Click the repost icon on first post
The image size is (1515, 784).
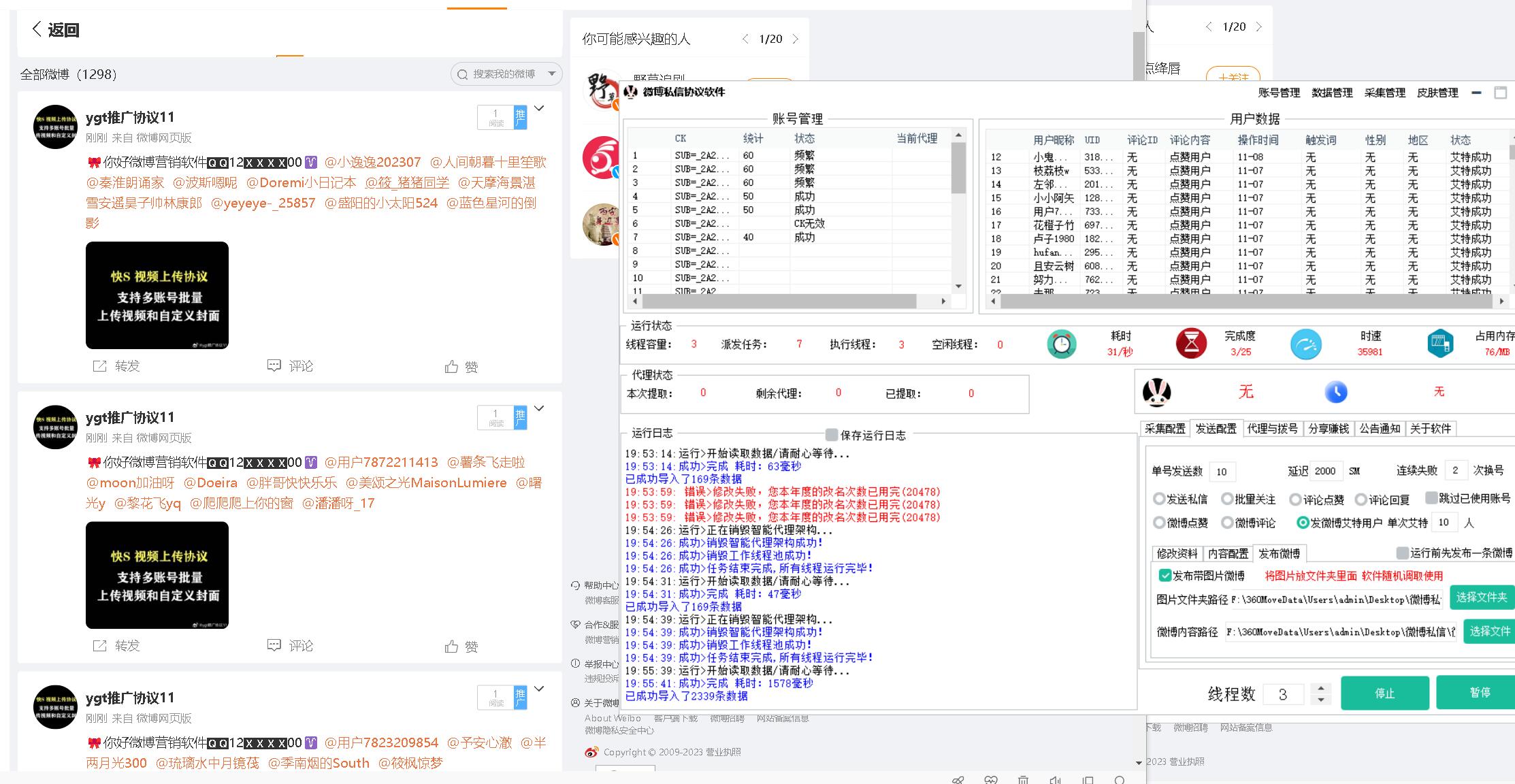pos(99,366)
